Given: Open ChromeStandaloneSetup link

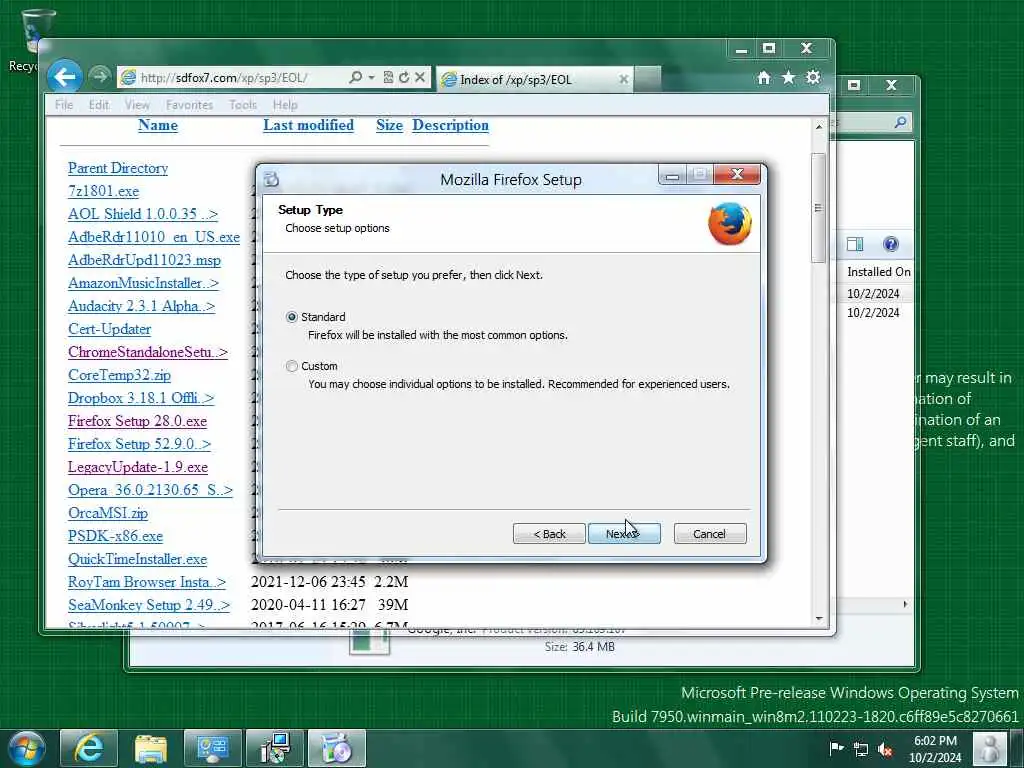Looking at the screenshot, I should click(x=148, y=352).
